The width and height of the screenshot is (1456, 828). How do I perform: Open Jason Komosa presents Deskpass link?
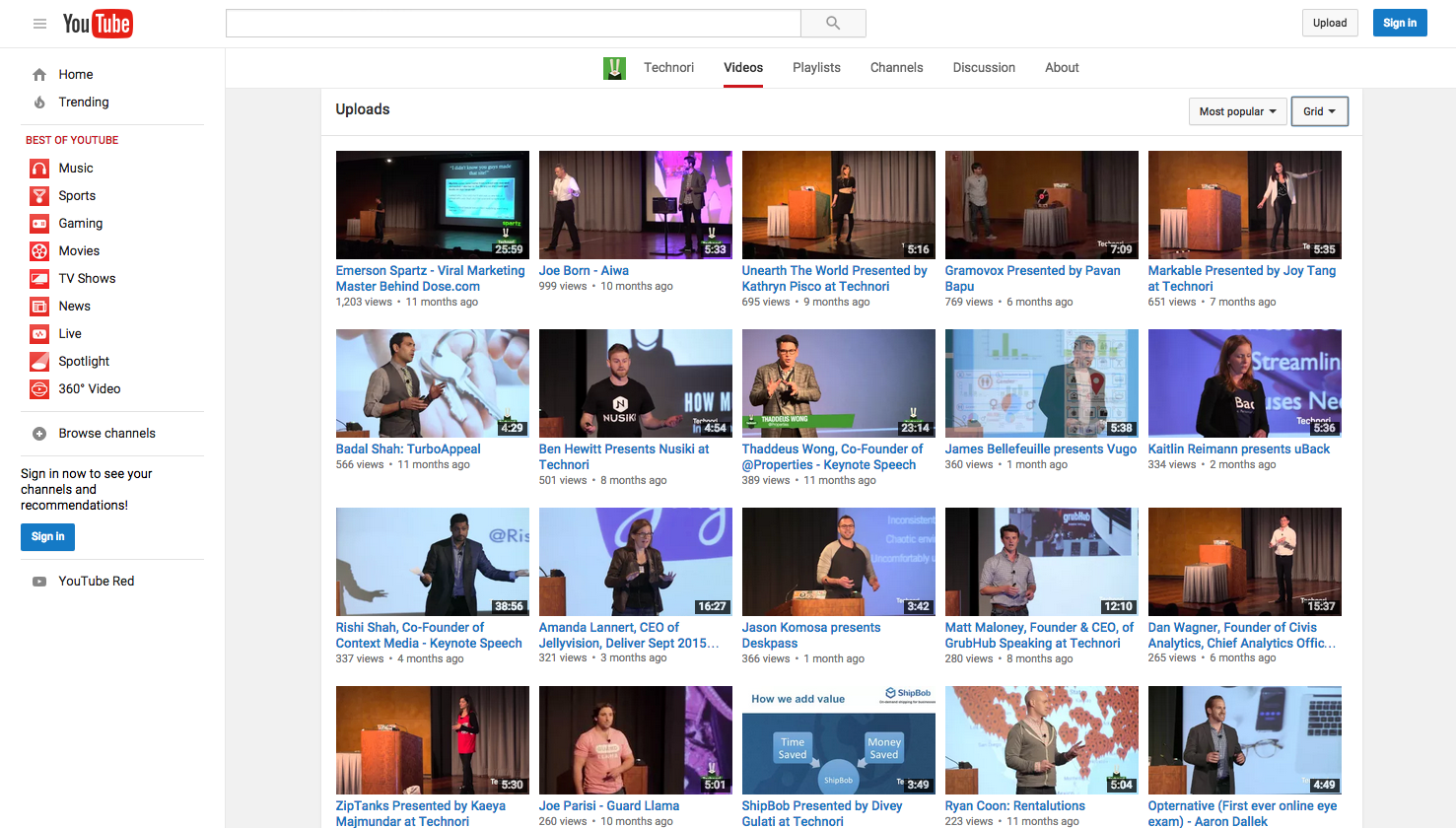(x=811, y=636)
